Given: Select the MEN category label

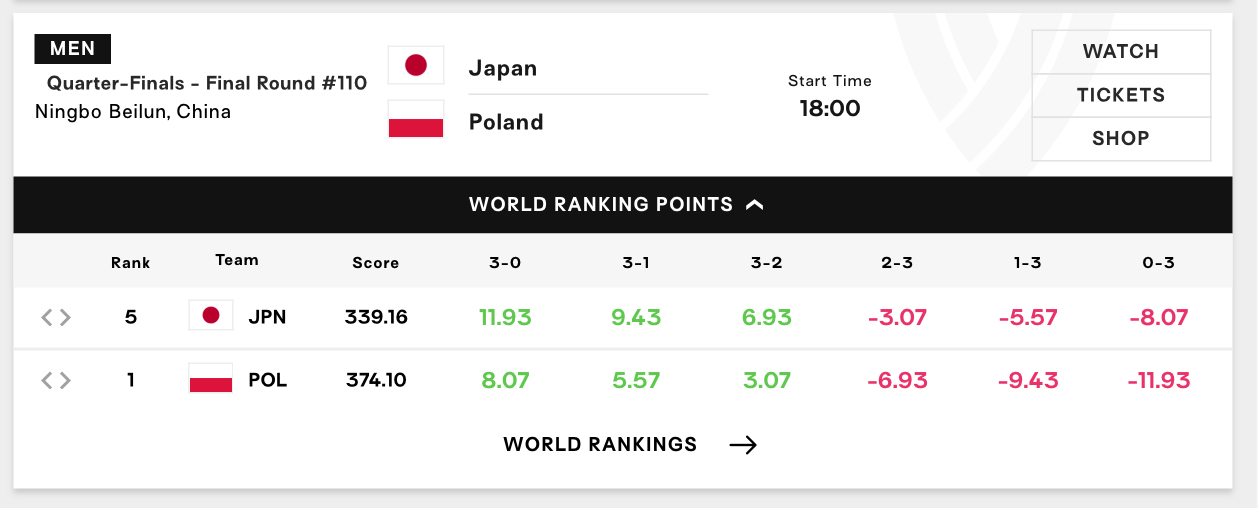Looking at the screenshot, I should pos(73,49).
